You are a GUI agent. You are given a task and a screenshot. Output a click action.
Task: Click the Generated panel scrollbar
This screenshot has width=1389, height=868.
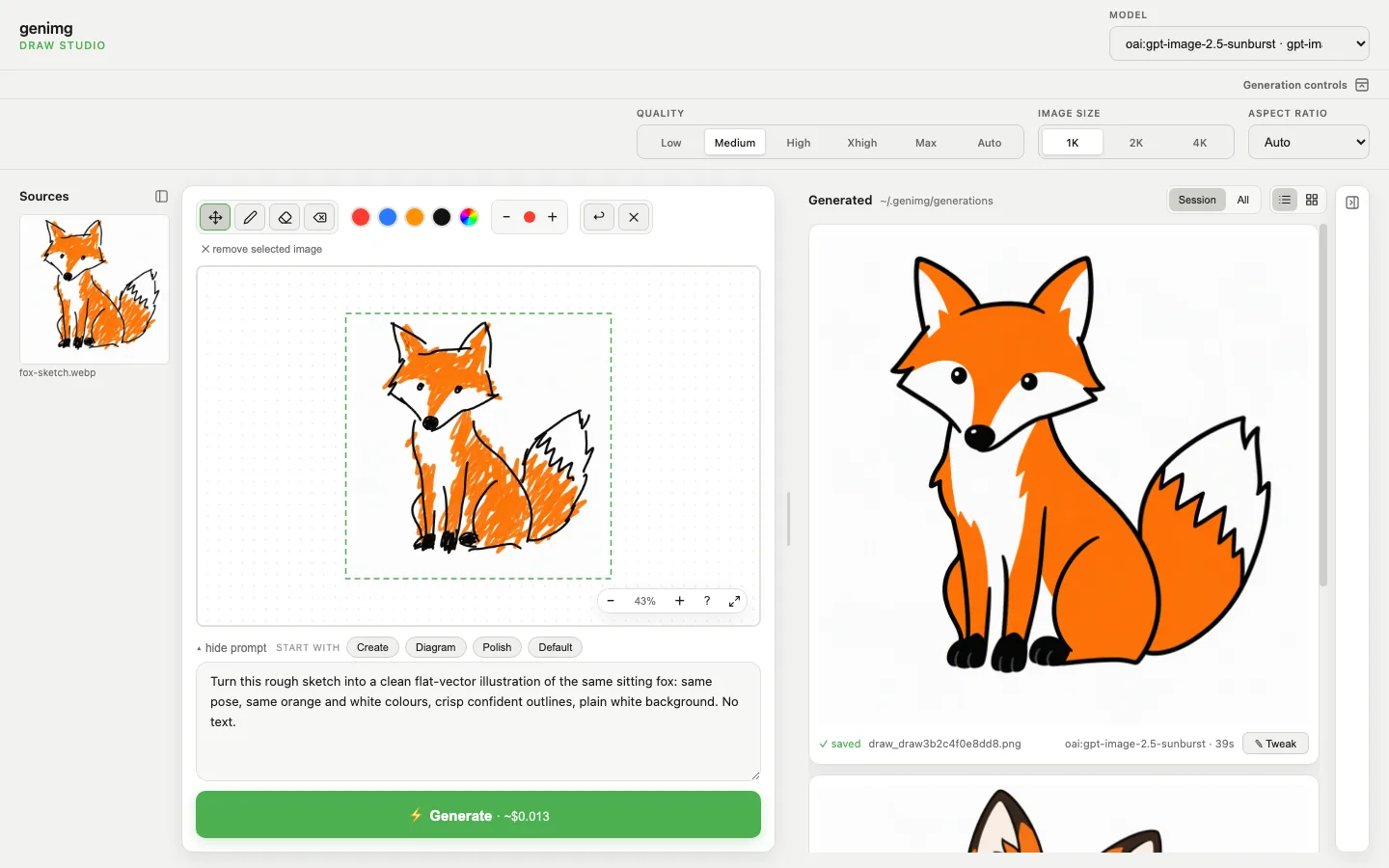coord(1323,405)
